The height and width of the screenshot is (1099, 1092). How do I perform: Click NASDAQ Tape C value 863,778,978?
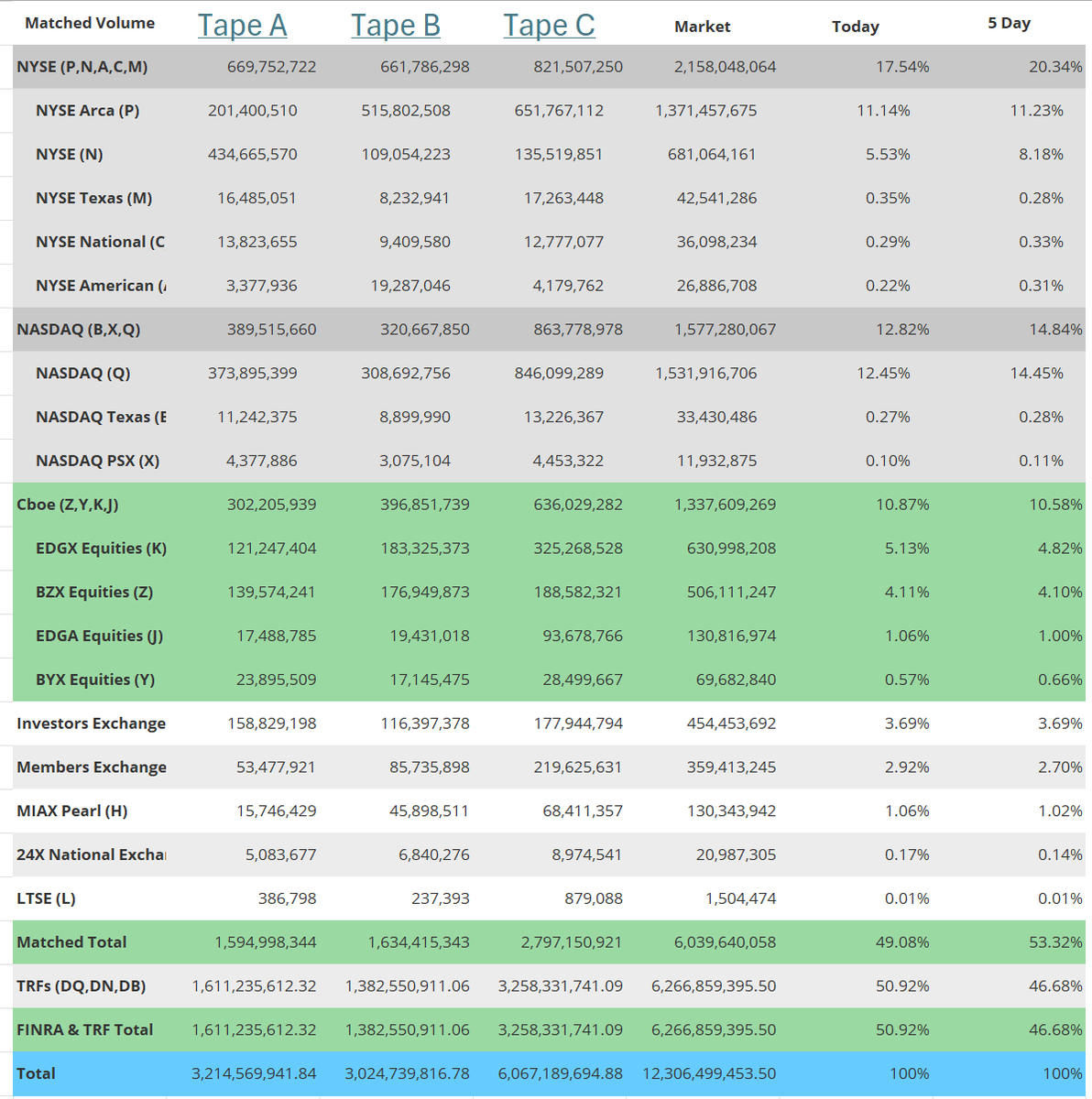pyautogui.click(x=578, y=330)
